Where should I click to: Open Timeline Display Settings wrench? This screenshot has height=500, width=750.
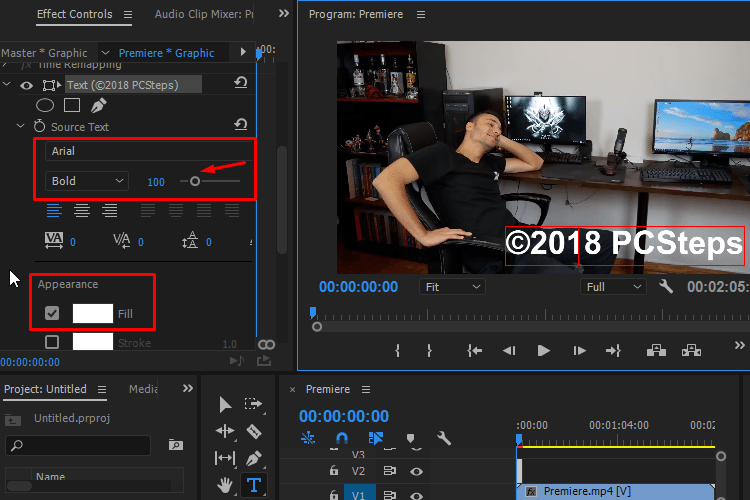444,438
